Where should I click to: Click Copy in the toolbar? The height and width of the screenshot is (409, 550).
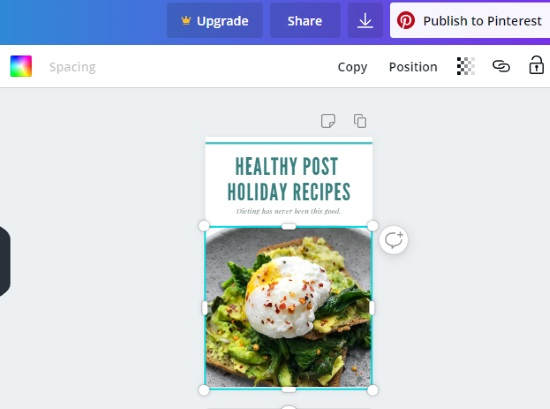(x=353, y=67)
